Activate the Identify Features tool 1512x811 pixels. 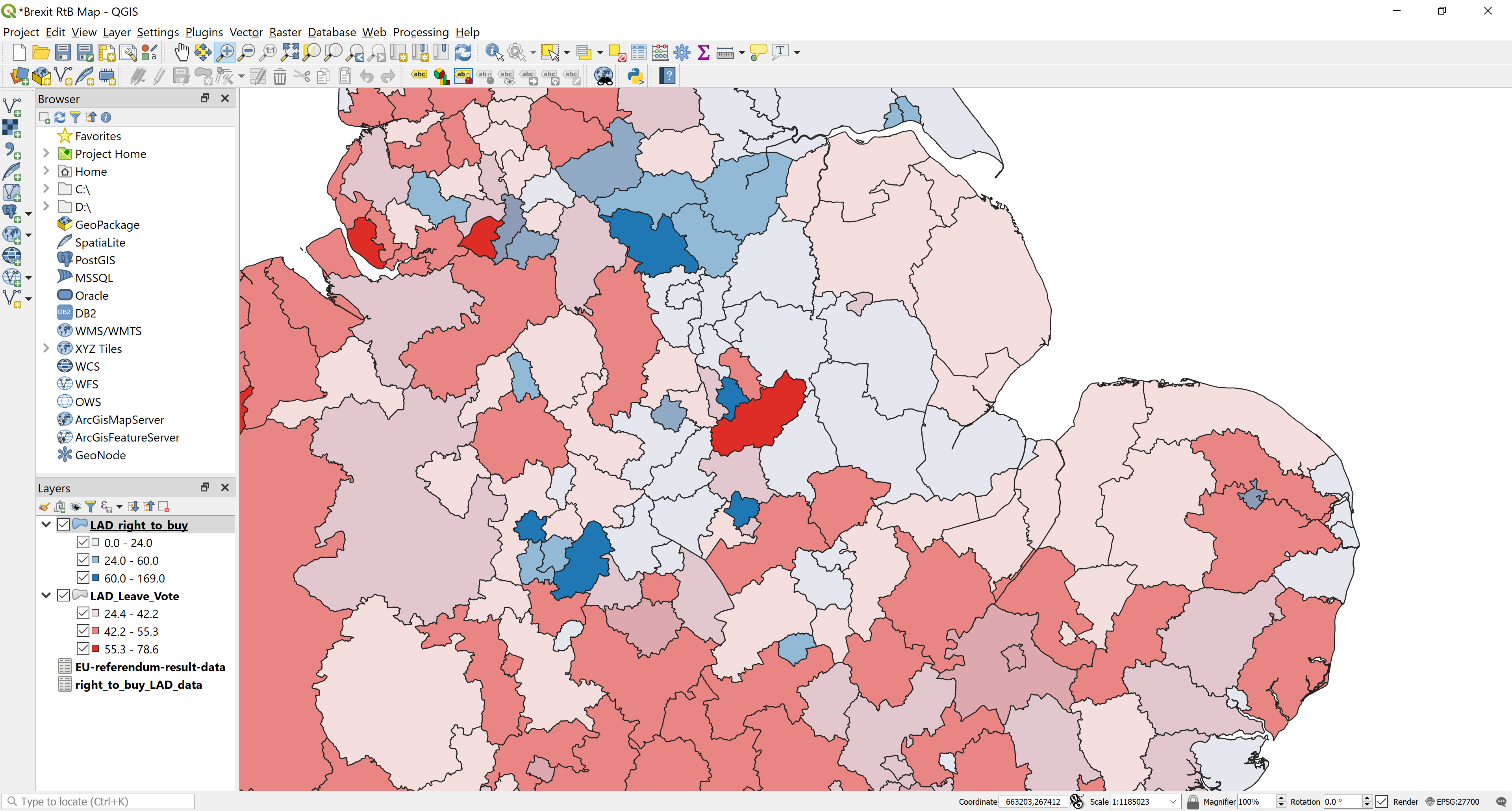(x=494, y=52)
